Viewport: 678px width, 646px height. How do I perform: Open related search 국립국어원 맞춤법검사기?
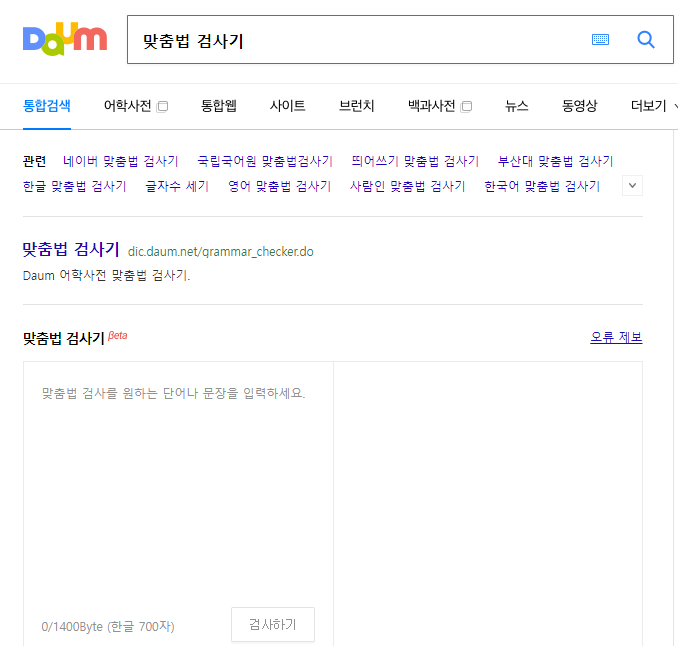[265, 161]
